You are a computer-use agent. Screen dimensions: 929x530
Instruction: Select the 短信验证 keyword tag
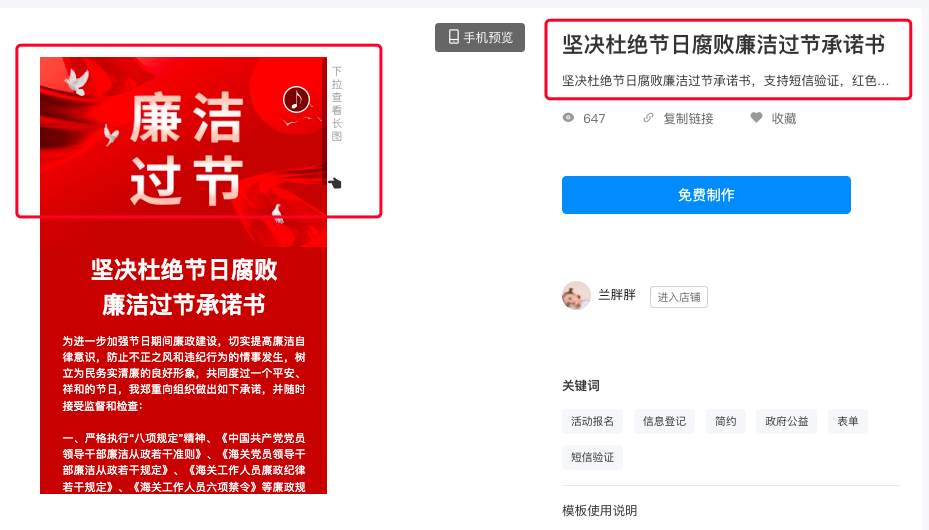click(x=592, y=457)
